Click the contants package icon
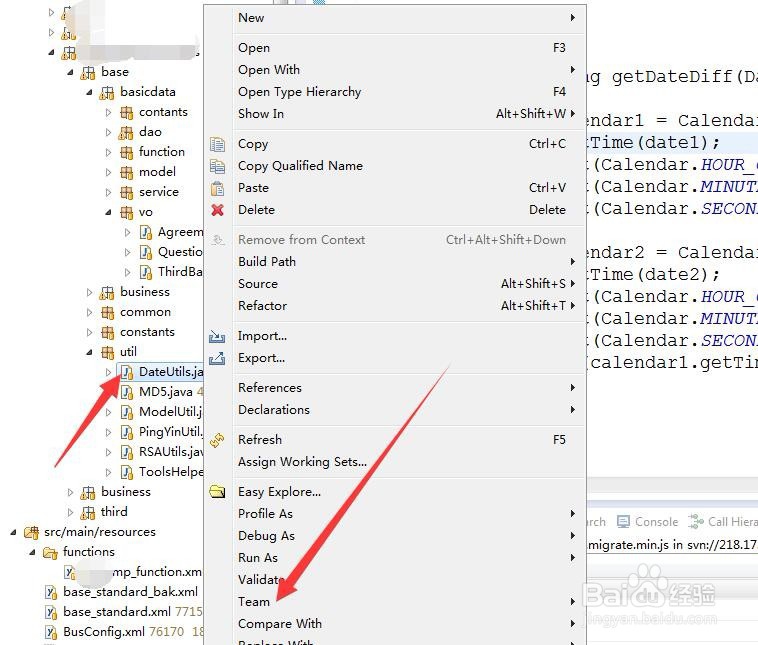This screenshot has height=645, width=758. coord(126,113)
